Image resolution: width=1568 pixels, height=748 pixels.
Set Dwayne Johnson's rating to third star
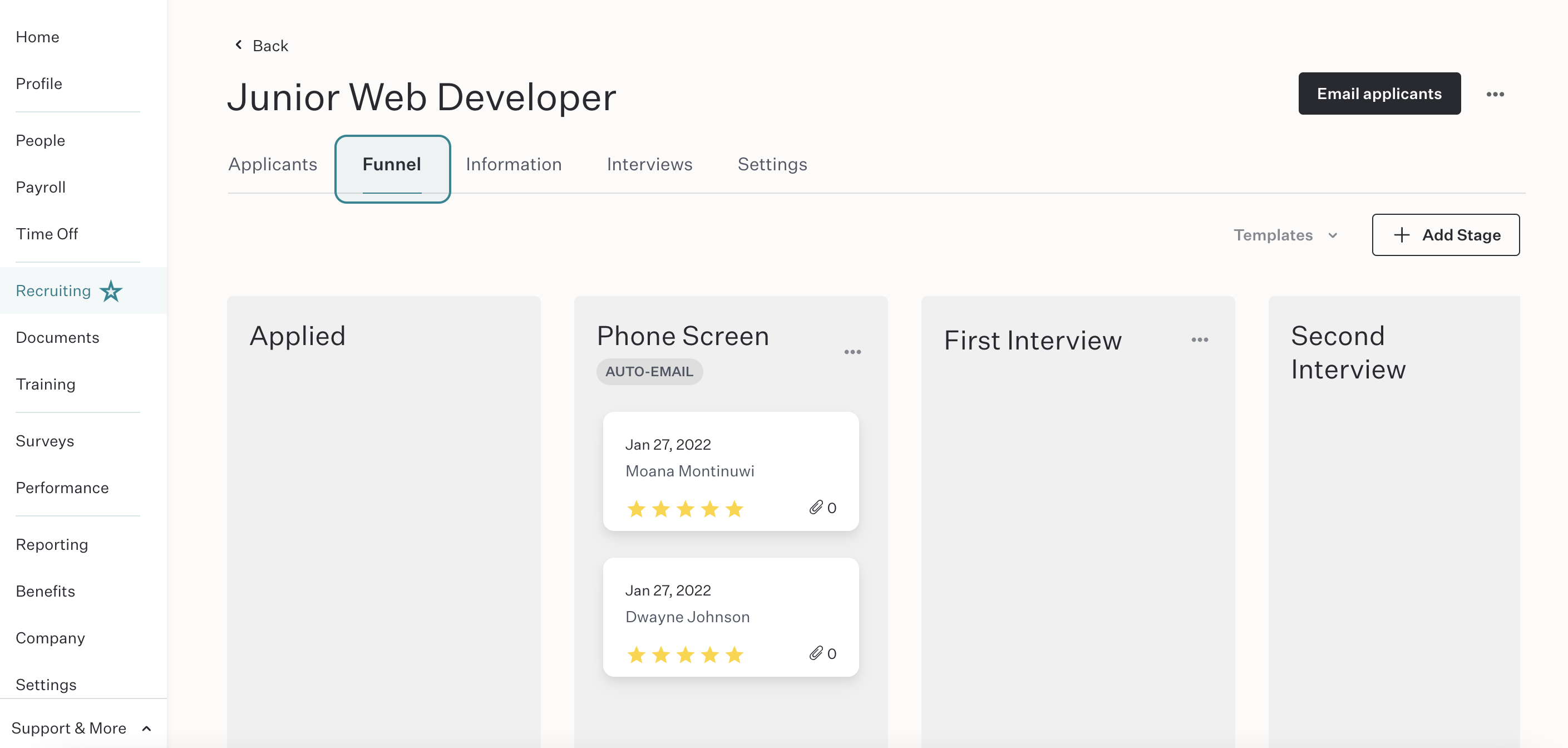click(686, 654)
